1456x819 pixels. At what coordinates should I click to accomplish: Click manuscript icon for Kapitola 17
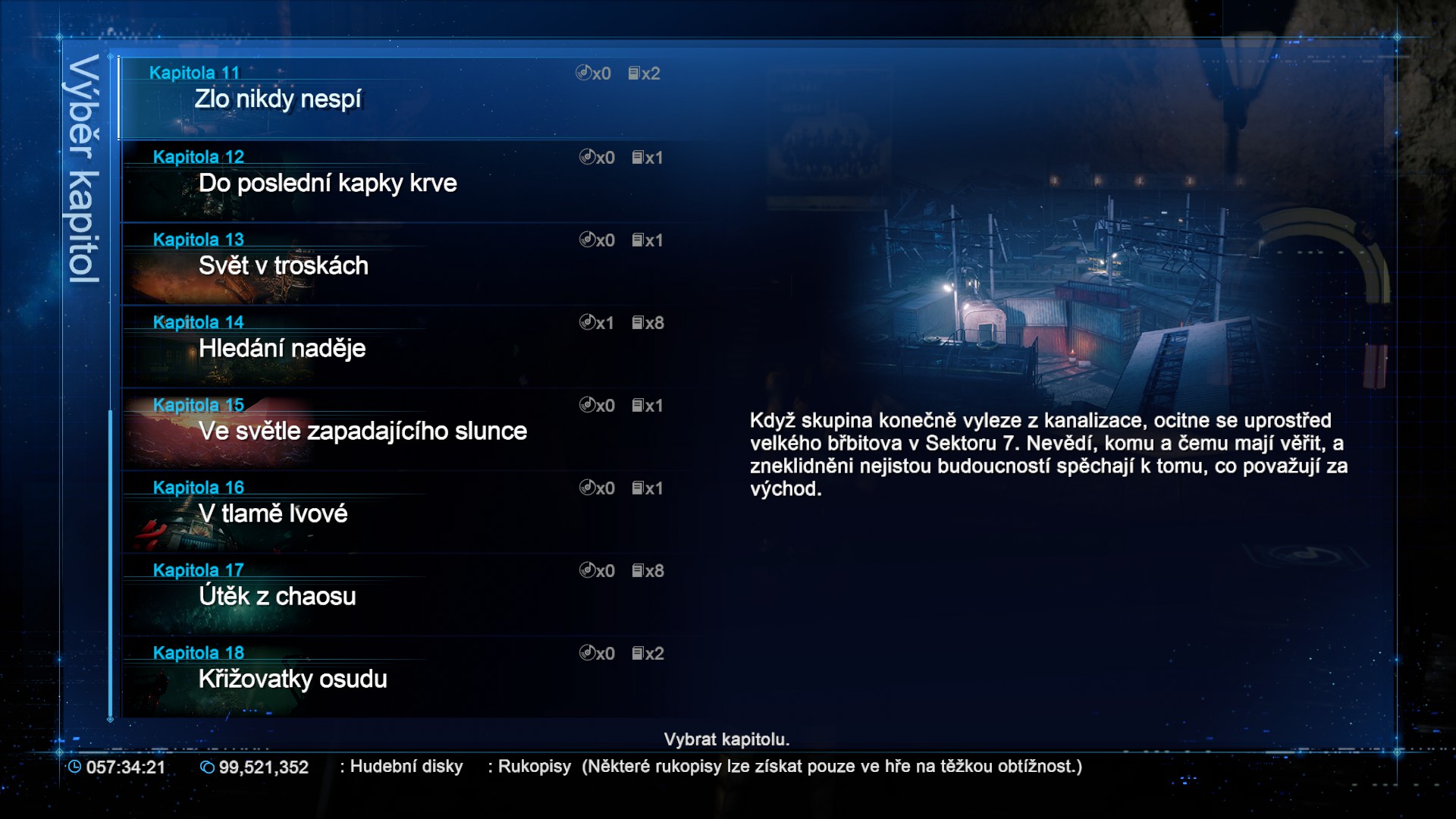pos(638,570)
